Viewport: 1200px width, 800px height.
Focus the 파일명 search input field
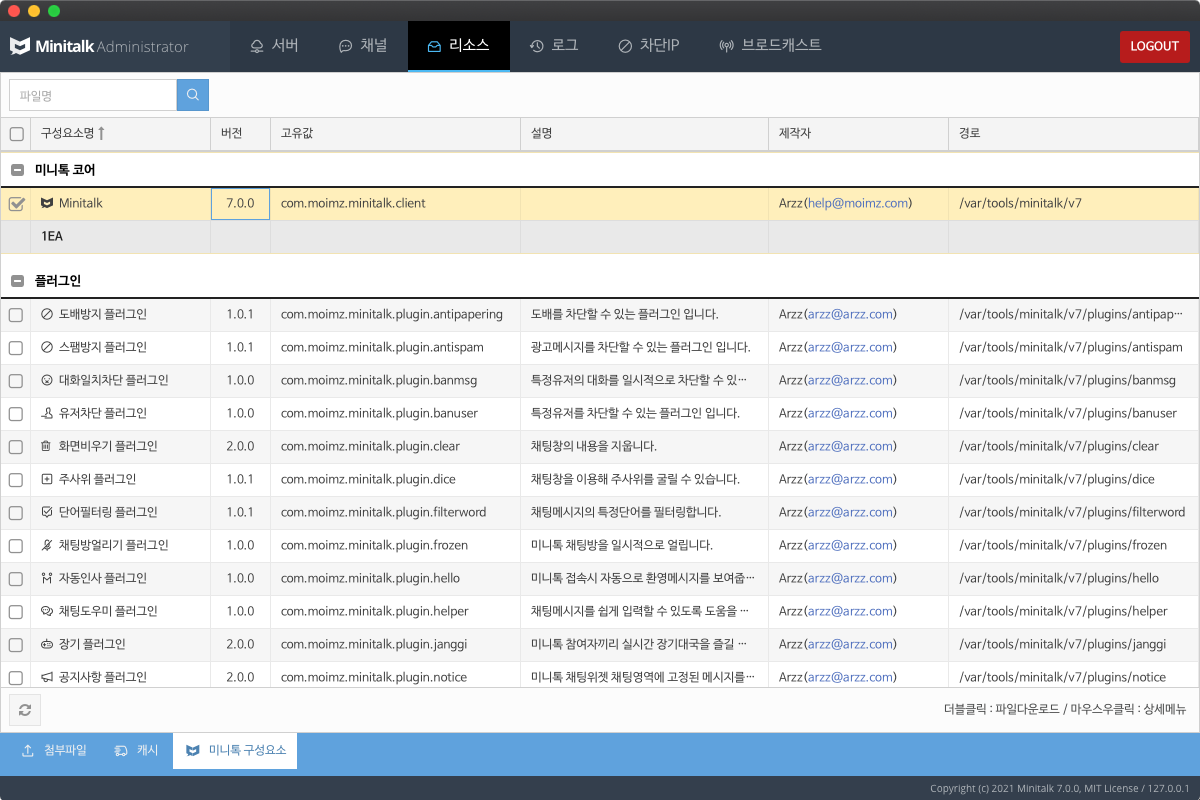93,95
